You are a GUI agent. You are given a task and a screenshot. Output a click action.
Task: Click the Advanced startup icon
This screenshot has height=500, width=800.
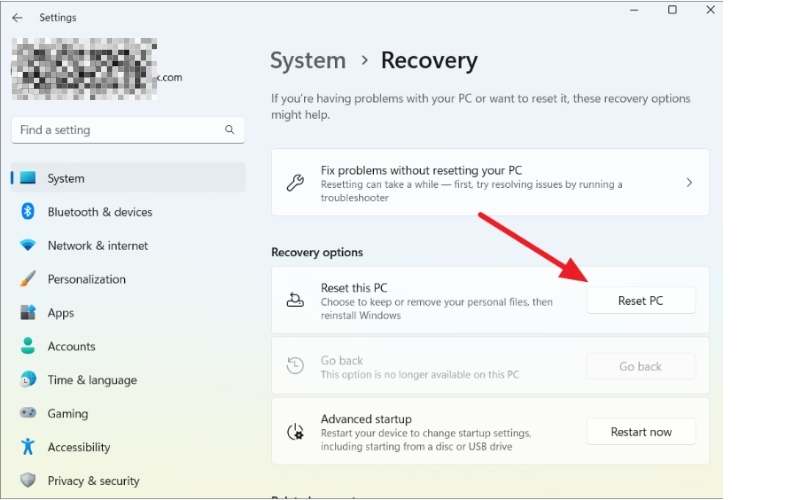coord(295,432)
